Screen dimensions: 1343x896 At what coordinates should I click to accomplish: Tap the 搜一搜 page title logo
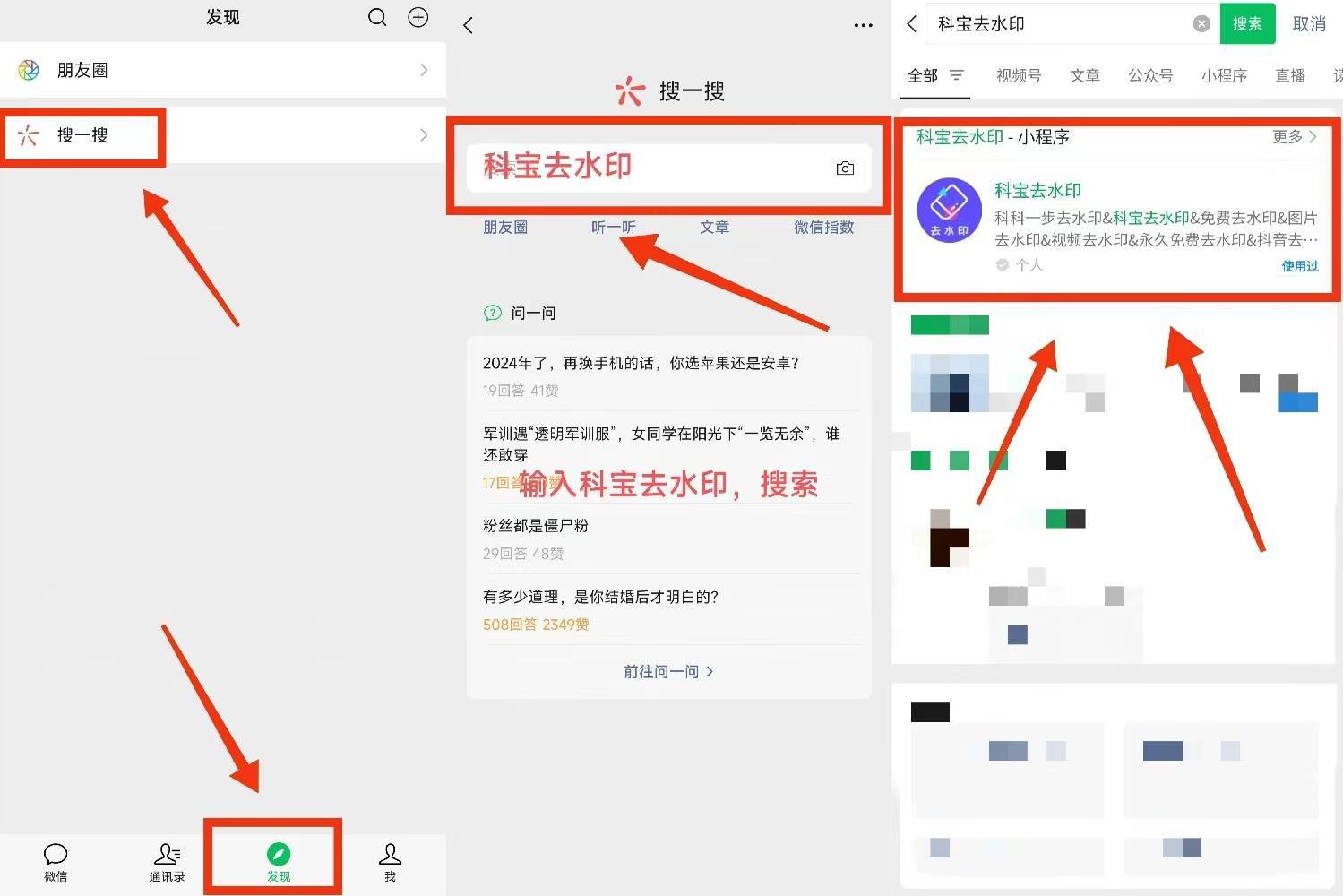(669, 90)
